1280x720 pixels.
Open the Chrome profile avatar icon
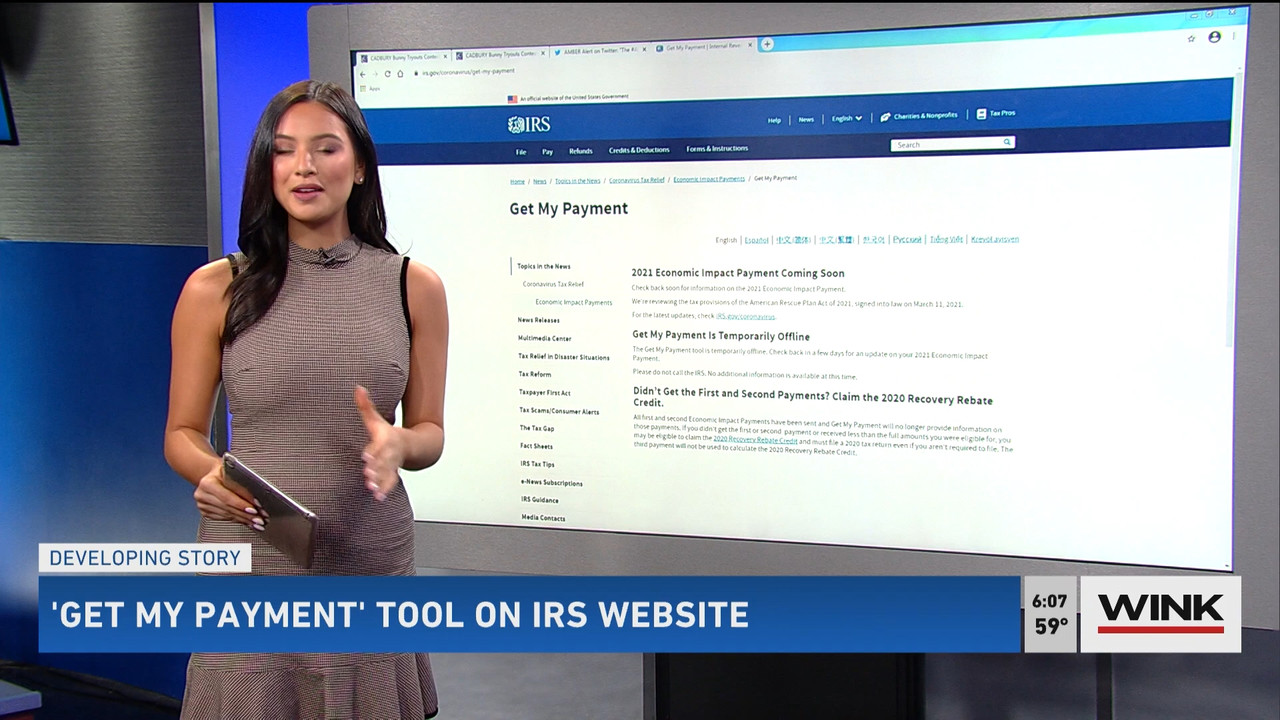[1214, 37]
